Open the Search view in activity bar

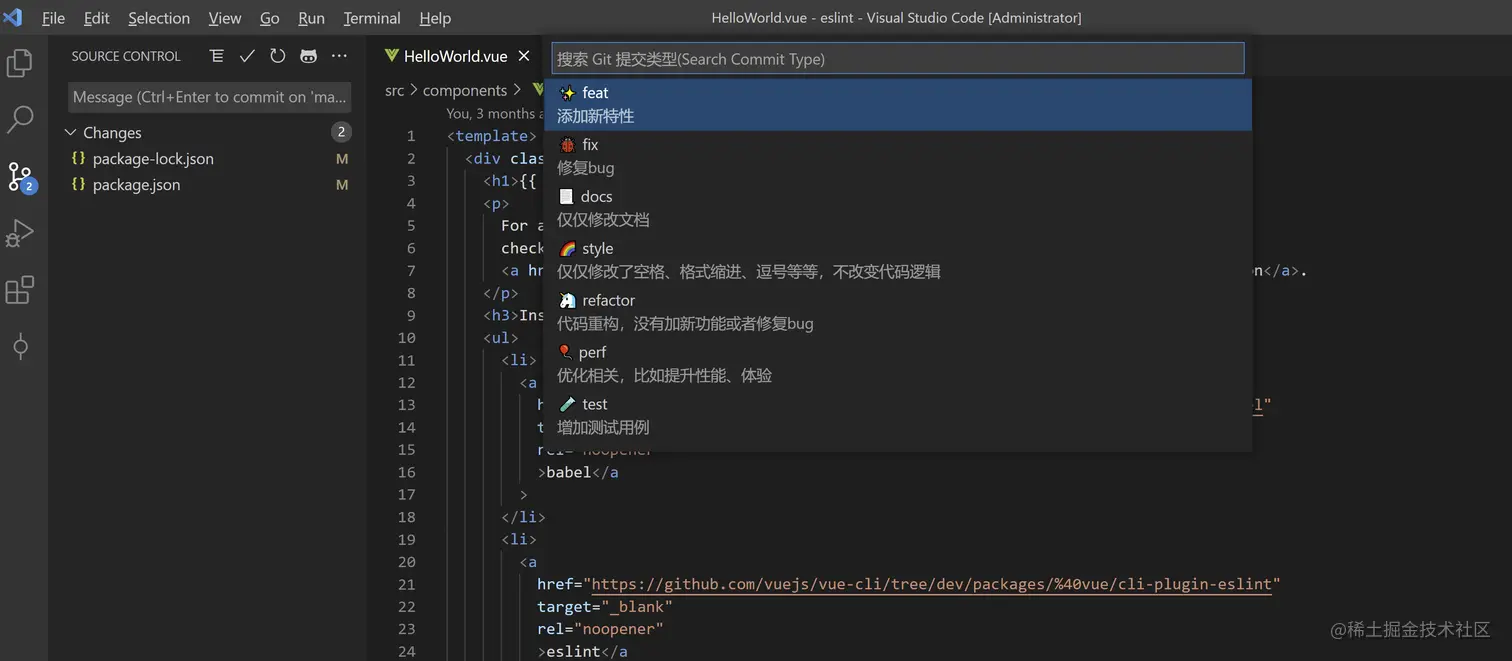click(20, 120)
